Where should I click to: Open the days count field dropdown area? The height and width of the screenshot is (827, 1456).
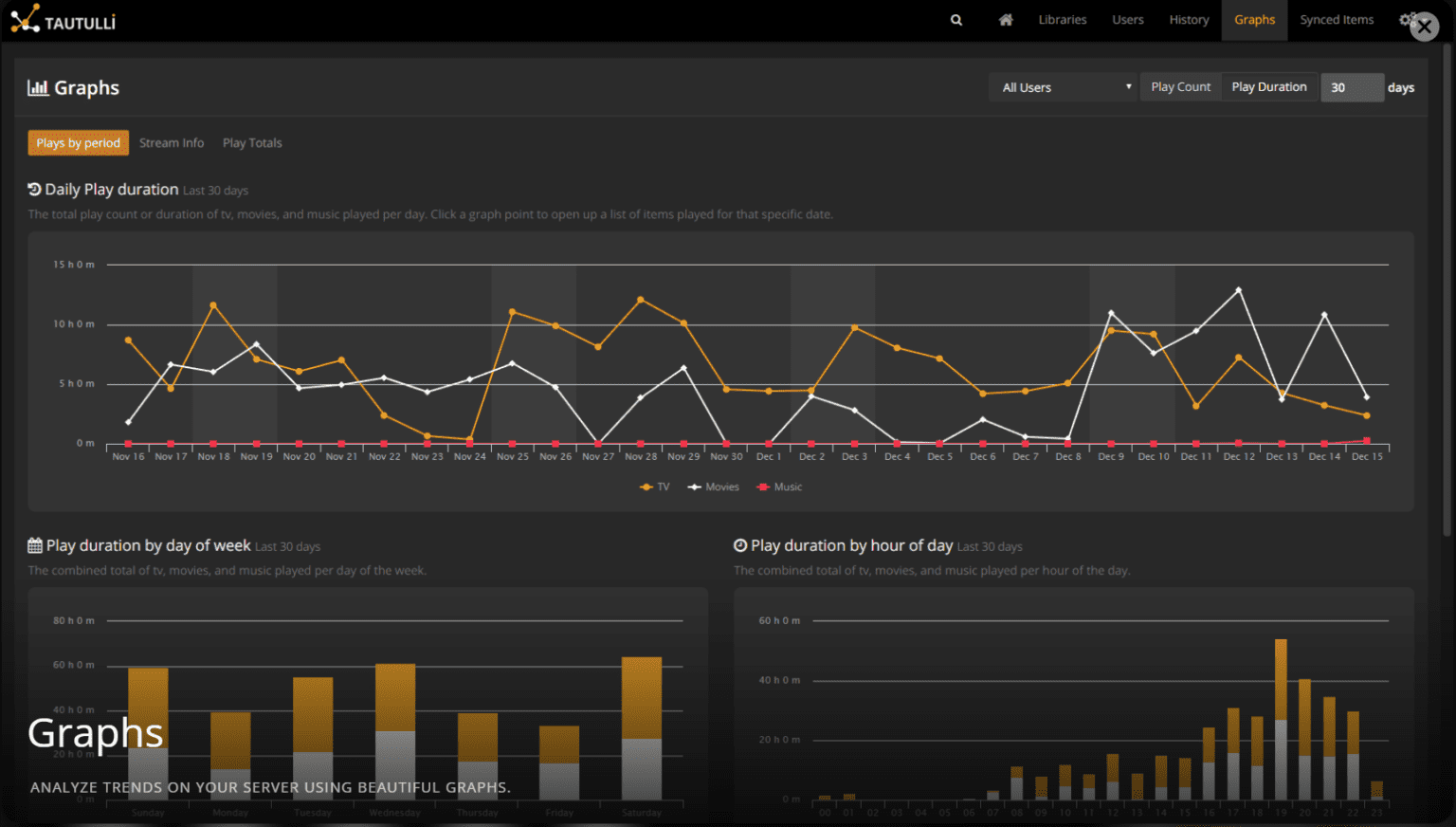point(1353,86)
